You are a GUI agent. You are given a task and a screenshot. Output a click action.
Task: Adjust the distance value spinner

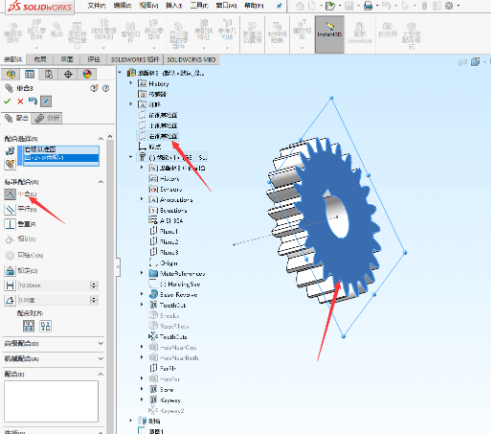pyautogui.click(x=94, y=285)
